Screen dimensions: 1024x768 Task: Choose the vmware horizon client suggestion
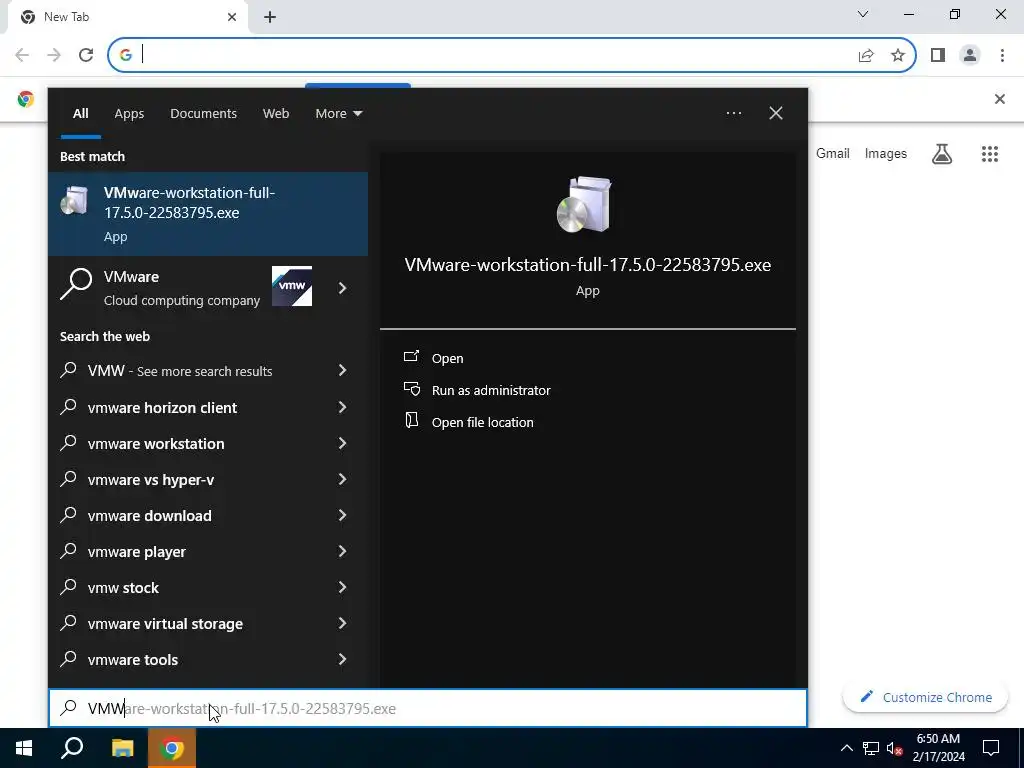[x=162, y=408]
